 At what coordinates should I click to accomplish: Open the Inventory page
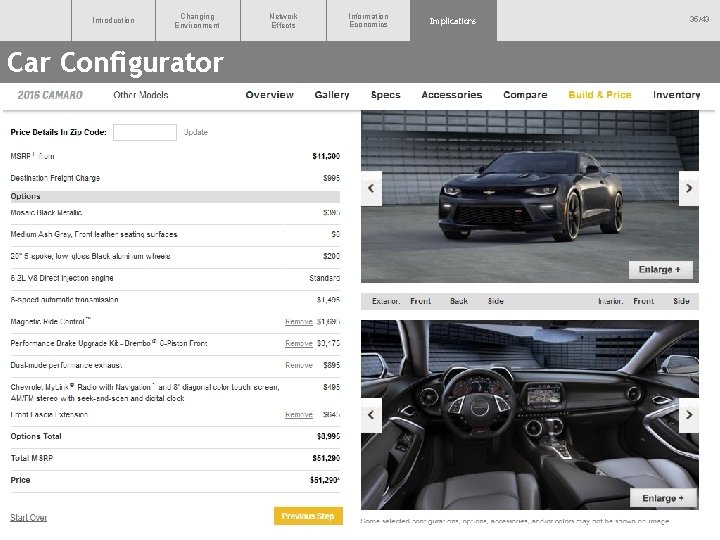[676, 95]
